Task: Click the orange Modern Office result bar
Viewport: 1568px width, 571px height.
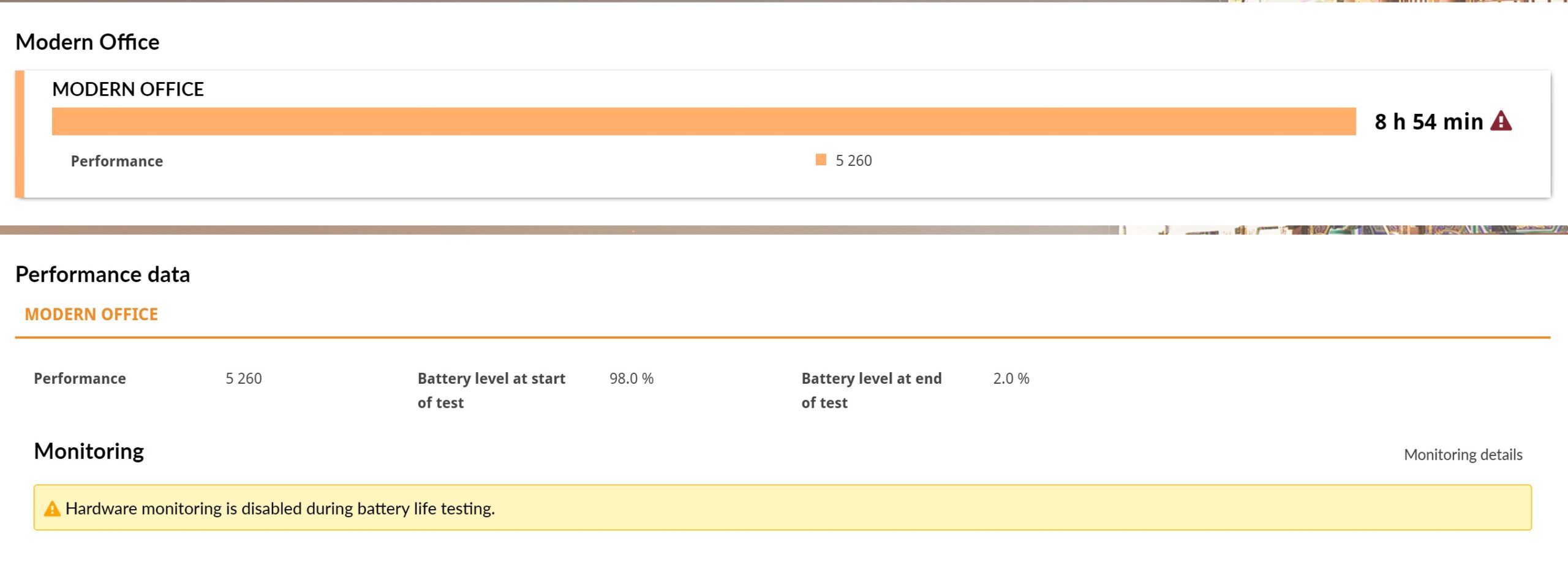Action: tap(703, 121)
